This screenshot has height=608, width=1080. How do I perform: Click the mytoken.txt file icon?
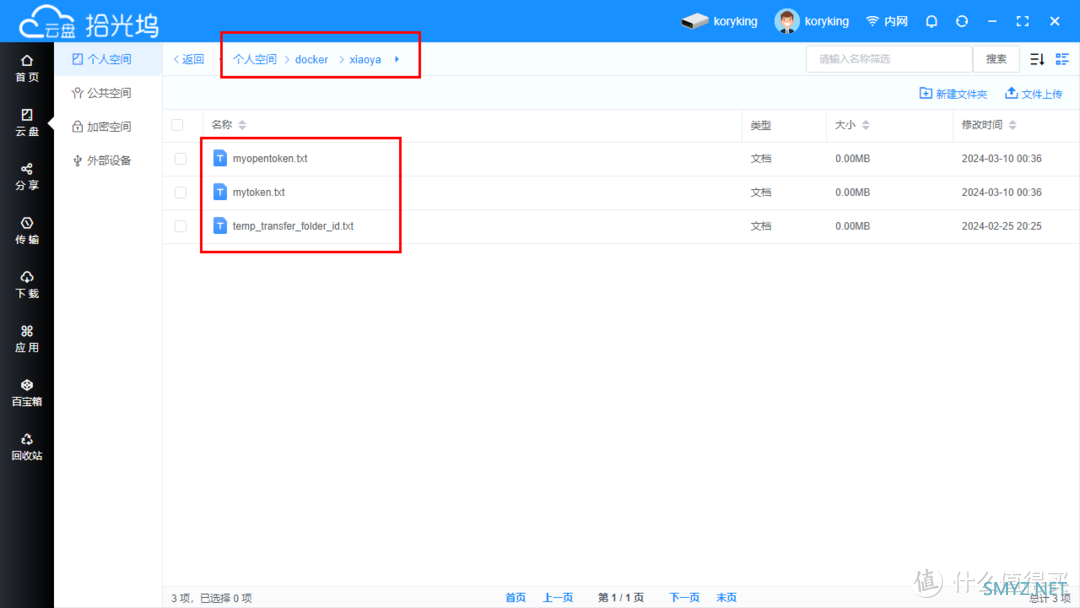click(x=220, y=192)
